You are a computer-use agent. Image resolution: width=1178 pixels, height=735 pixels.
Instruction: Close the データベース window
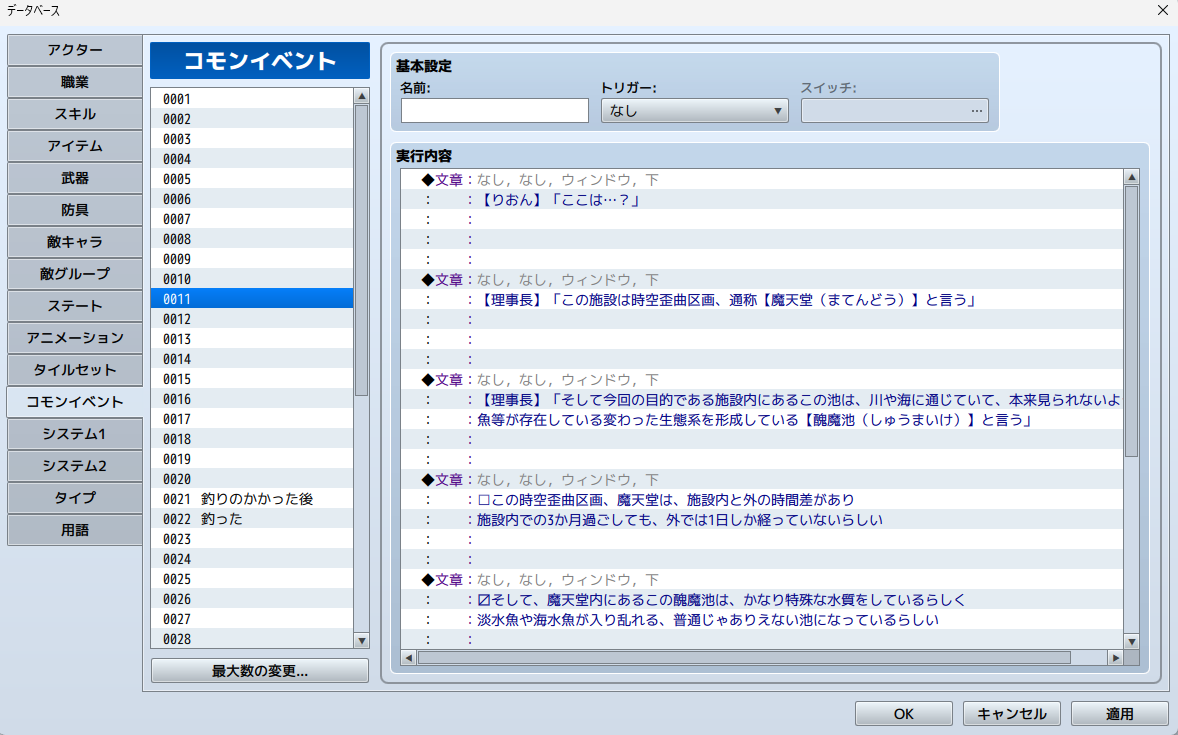(1161, 11)
